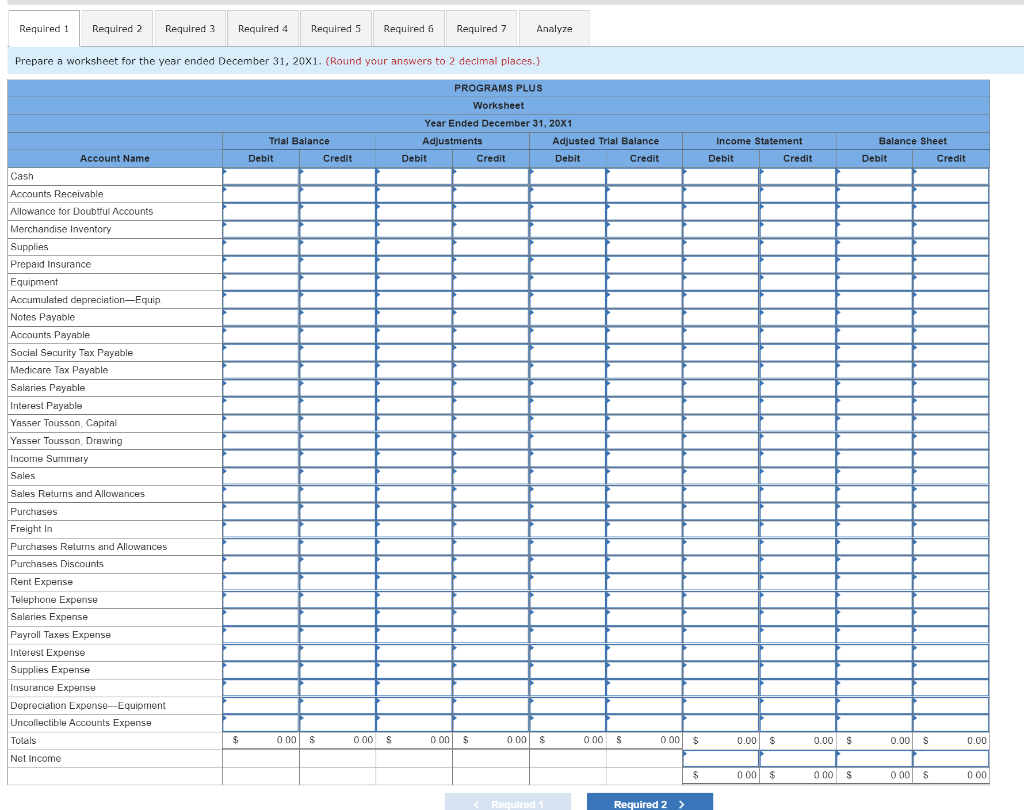Click the disabled Required 1 back button
The height and width of the screenshot is (810, 1024).
tap(508, 803)
